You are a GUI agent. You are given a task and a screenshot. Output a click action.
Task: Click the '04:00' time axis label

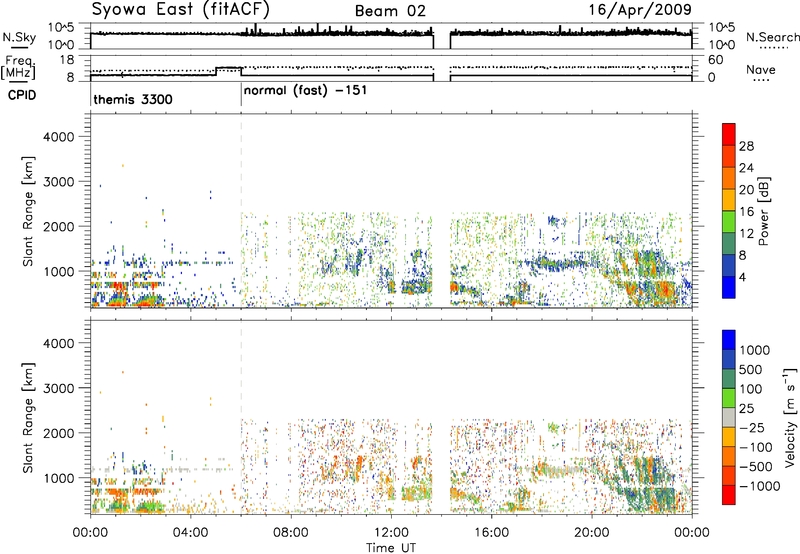[191, 533]
